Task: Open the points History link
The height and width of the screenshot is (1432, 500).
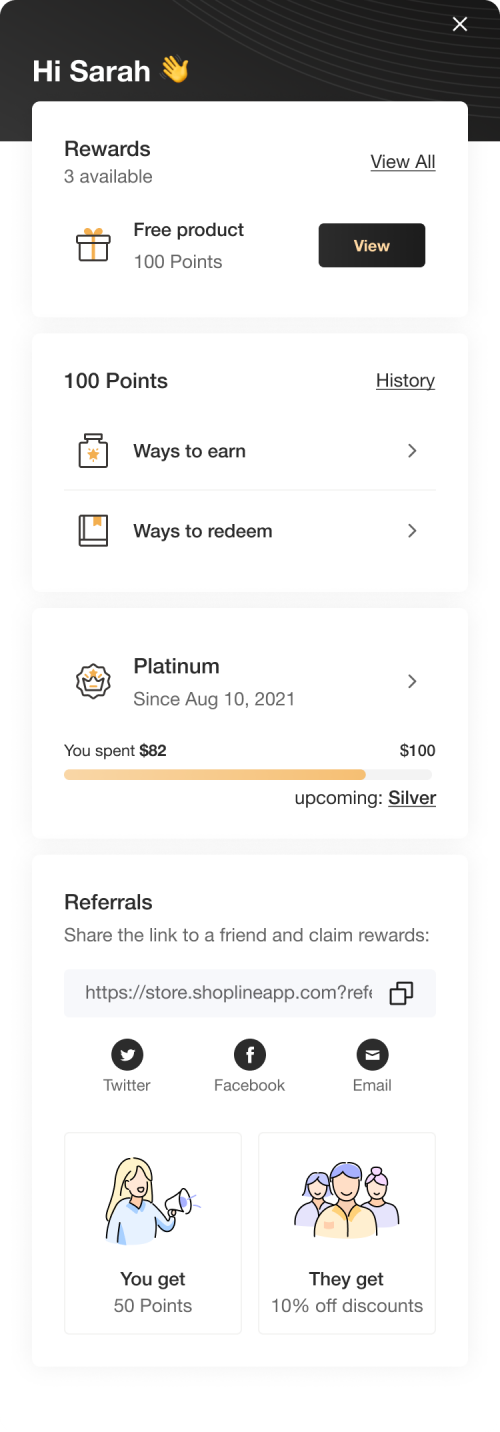Action: click(405, 381)
